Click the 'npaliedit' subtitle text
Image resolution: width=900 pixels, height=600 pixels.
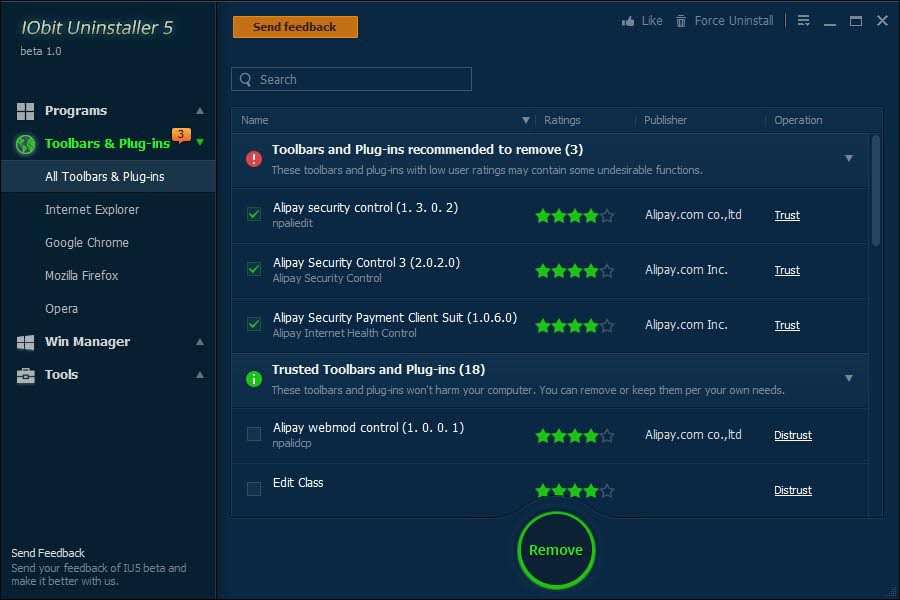(x=292, y=223)
